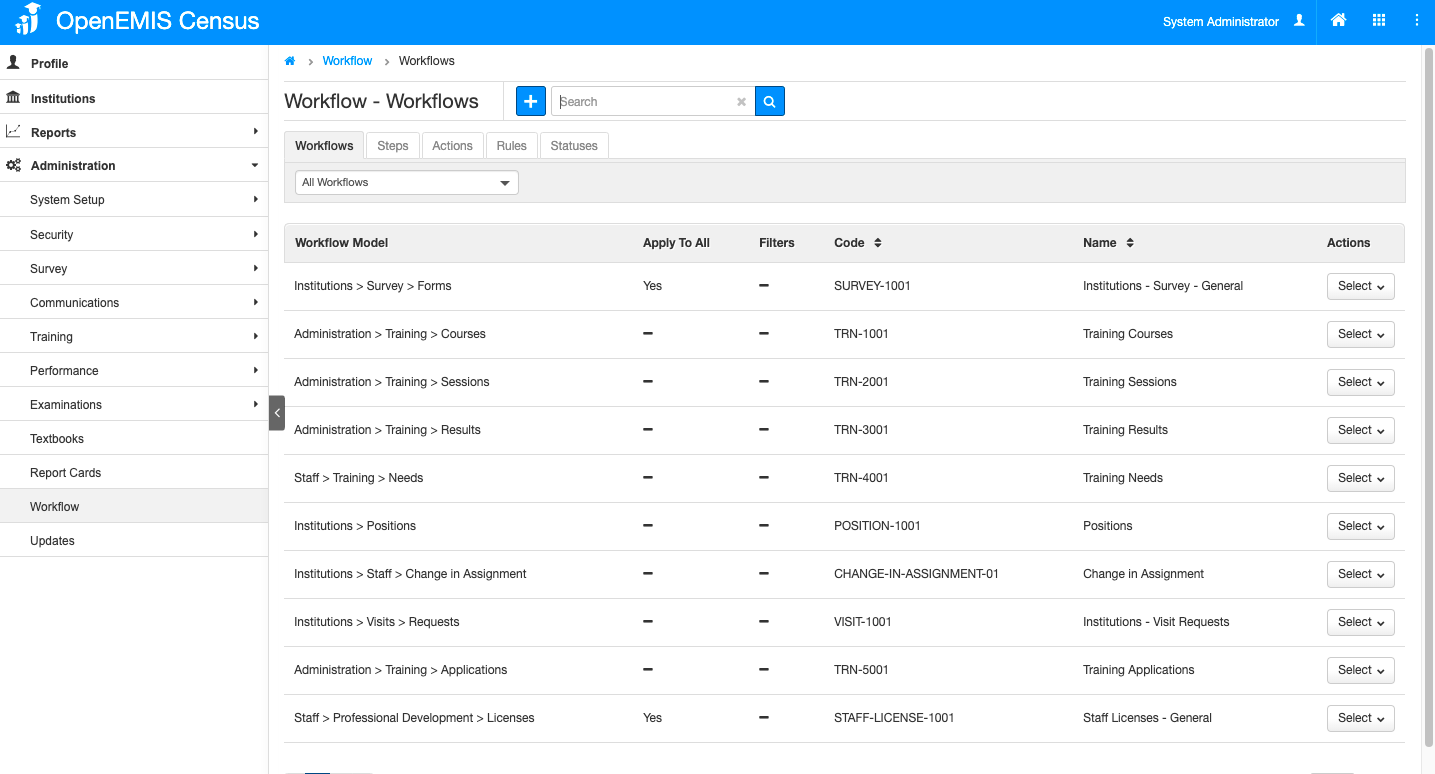Click the TRN-5001 code cell
The image size is (1435, 774).
coord(861,670)
